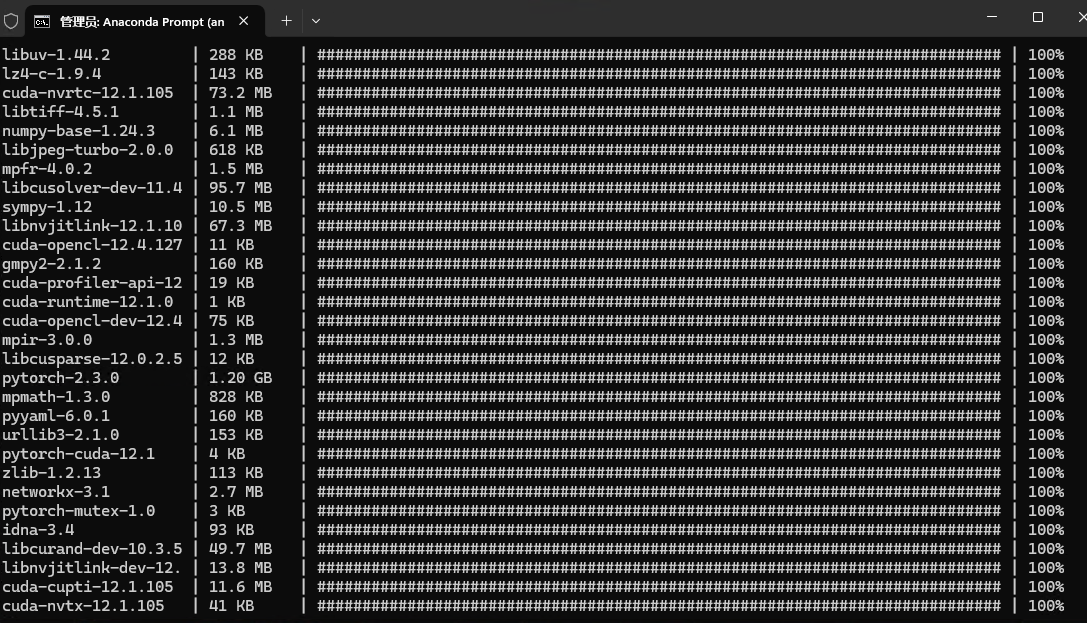The width and height of the screenshot is (1087, 623).
Task: Click the sympy-1.12 package name
Action: [47, 207]
